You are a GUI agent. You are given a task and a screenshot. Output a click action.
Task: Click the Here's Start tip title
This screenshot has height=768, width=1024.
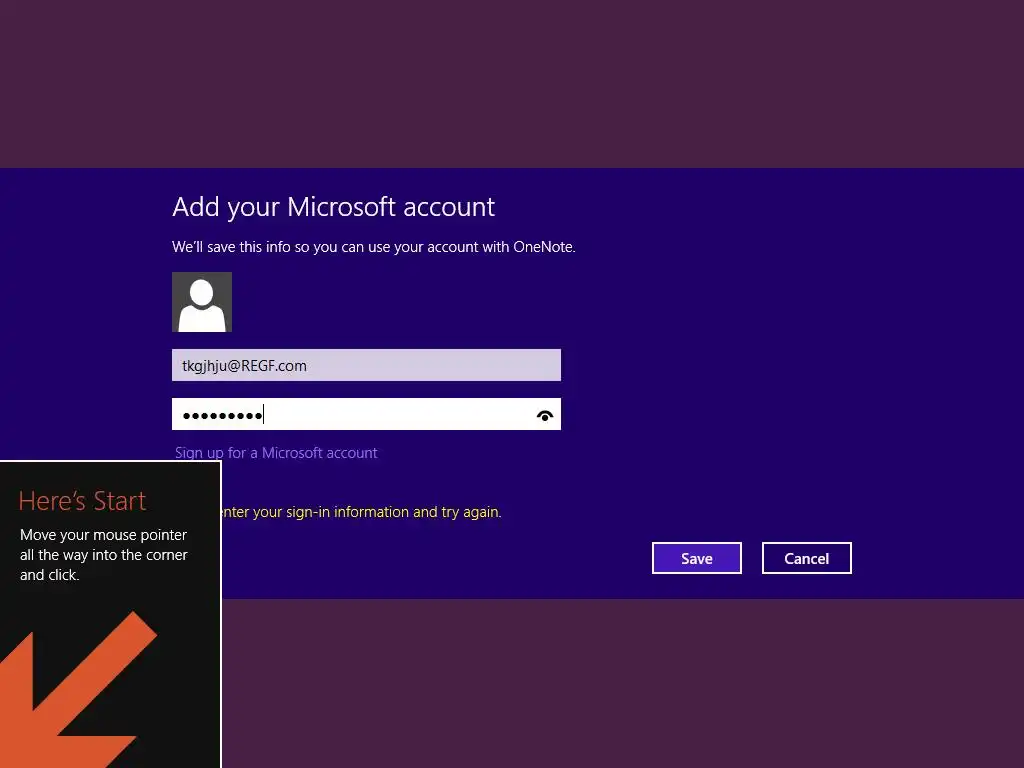click(82, 501)
